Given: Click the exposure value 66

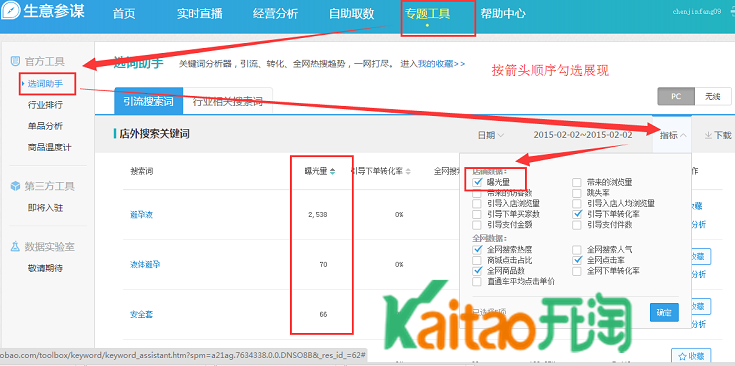Looking at the screenshot, I should tap(323, 314).
